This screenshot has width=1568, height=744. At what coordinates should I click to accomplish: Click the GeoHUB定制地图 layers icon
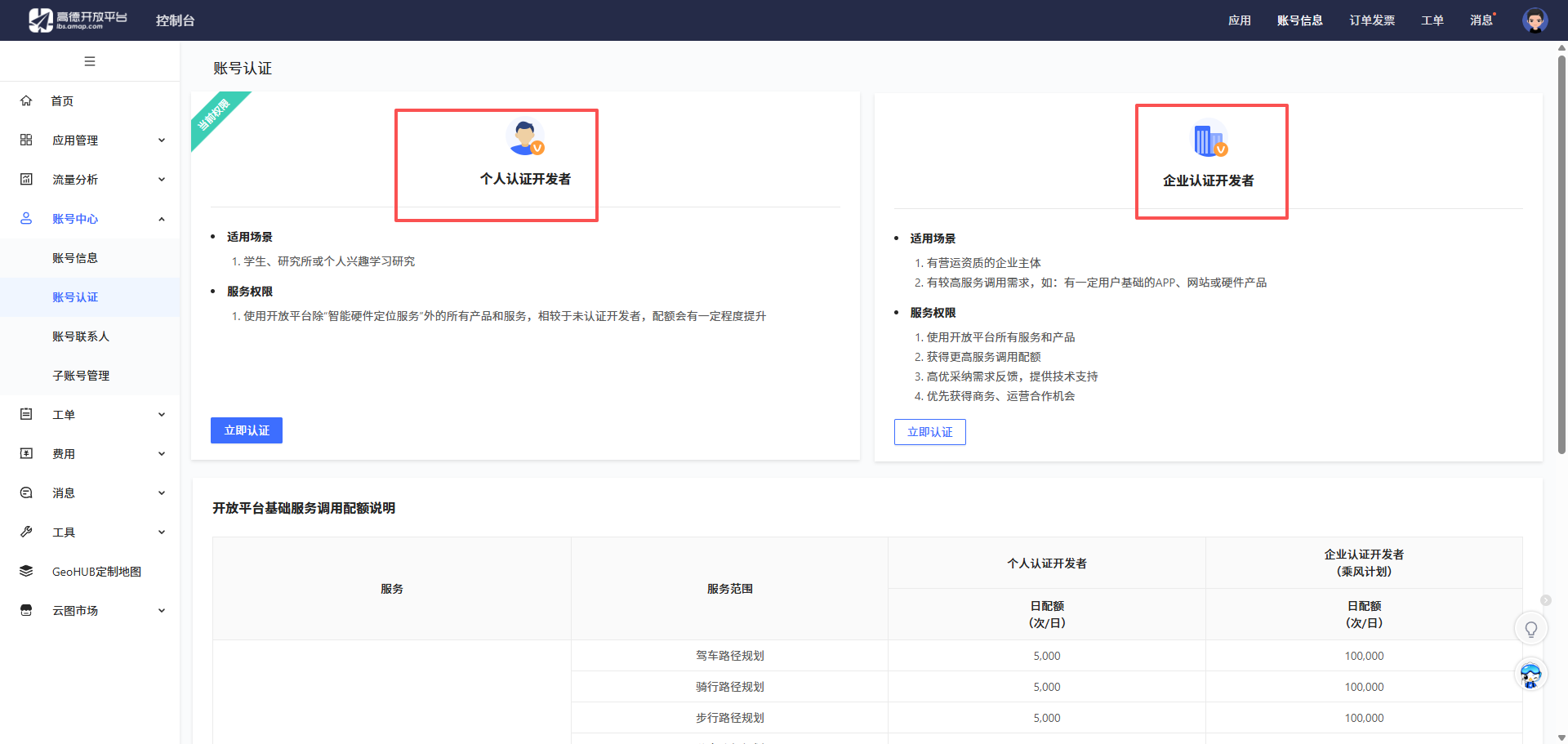(26, 571)
